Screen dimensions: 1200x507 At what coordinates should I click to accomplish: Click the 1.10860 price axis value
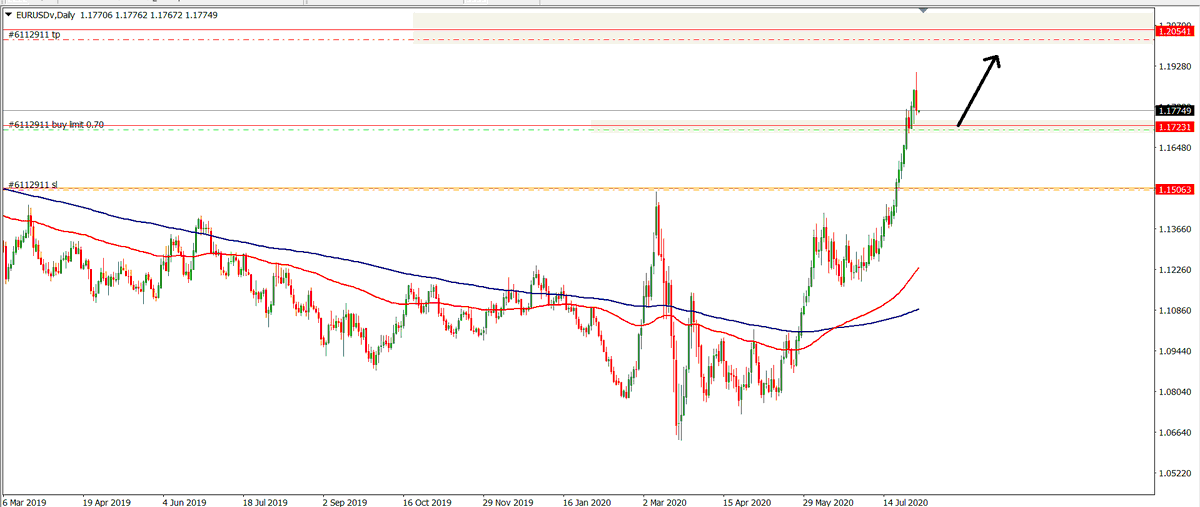coord(1173,311)
